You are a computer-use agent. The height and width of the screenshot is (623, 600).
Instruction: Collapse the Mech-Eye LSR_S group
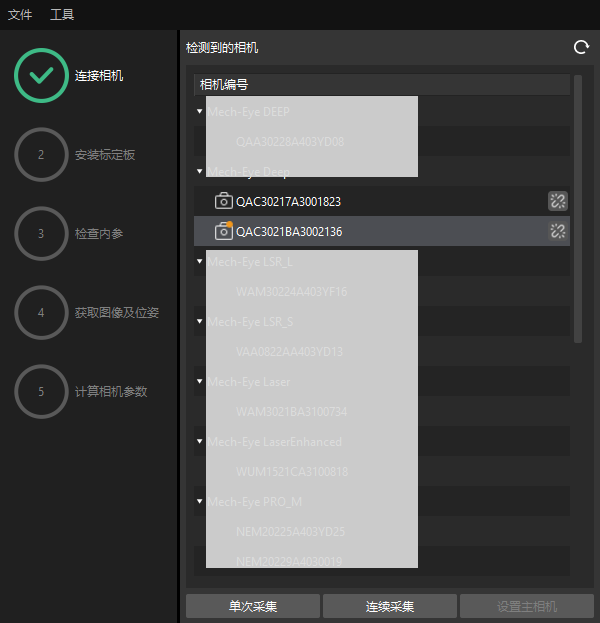point(199,321)
